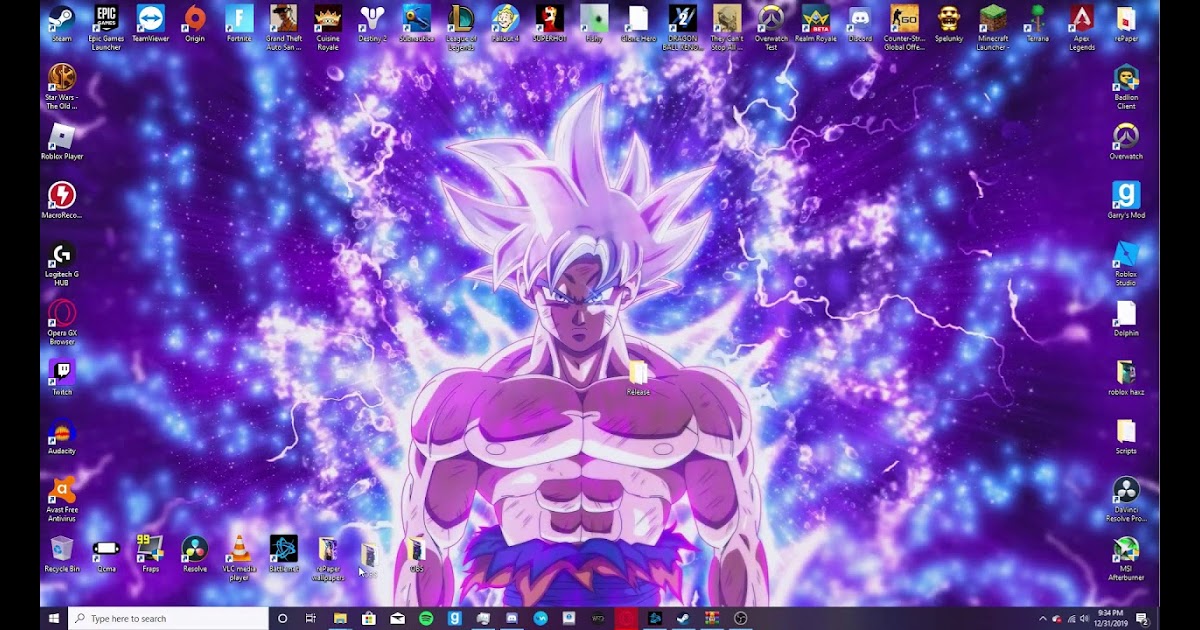Open the Steam desktop shortcut
The height and width of the screenshot is (630, 1200).
(62, 24)
